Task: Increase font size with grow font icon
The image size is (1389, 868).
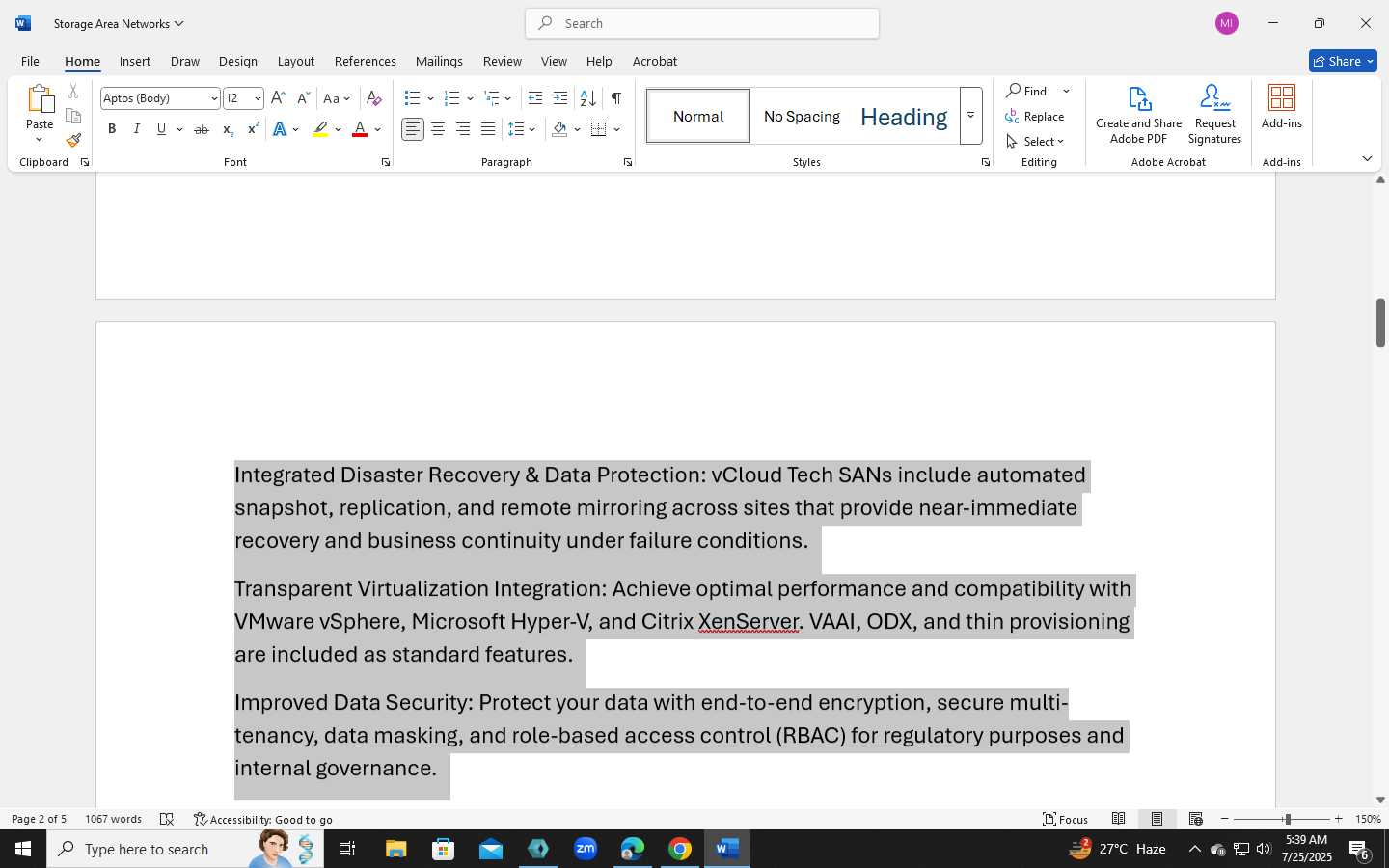Action: coord(278,98)
